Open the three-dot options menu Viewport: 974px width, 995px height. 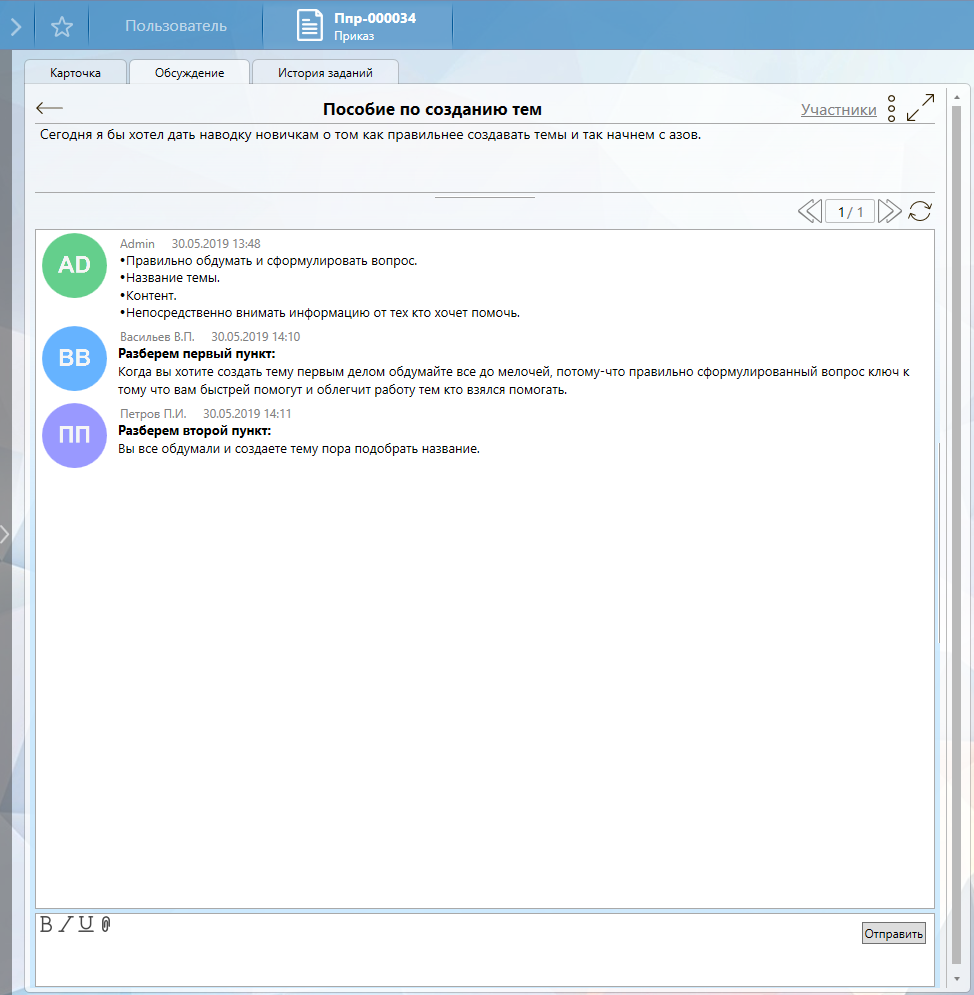coord(891,109)
